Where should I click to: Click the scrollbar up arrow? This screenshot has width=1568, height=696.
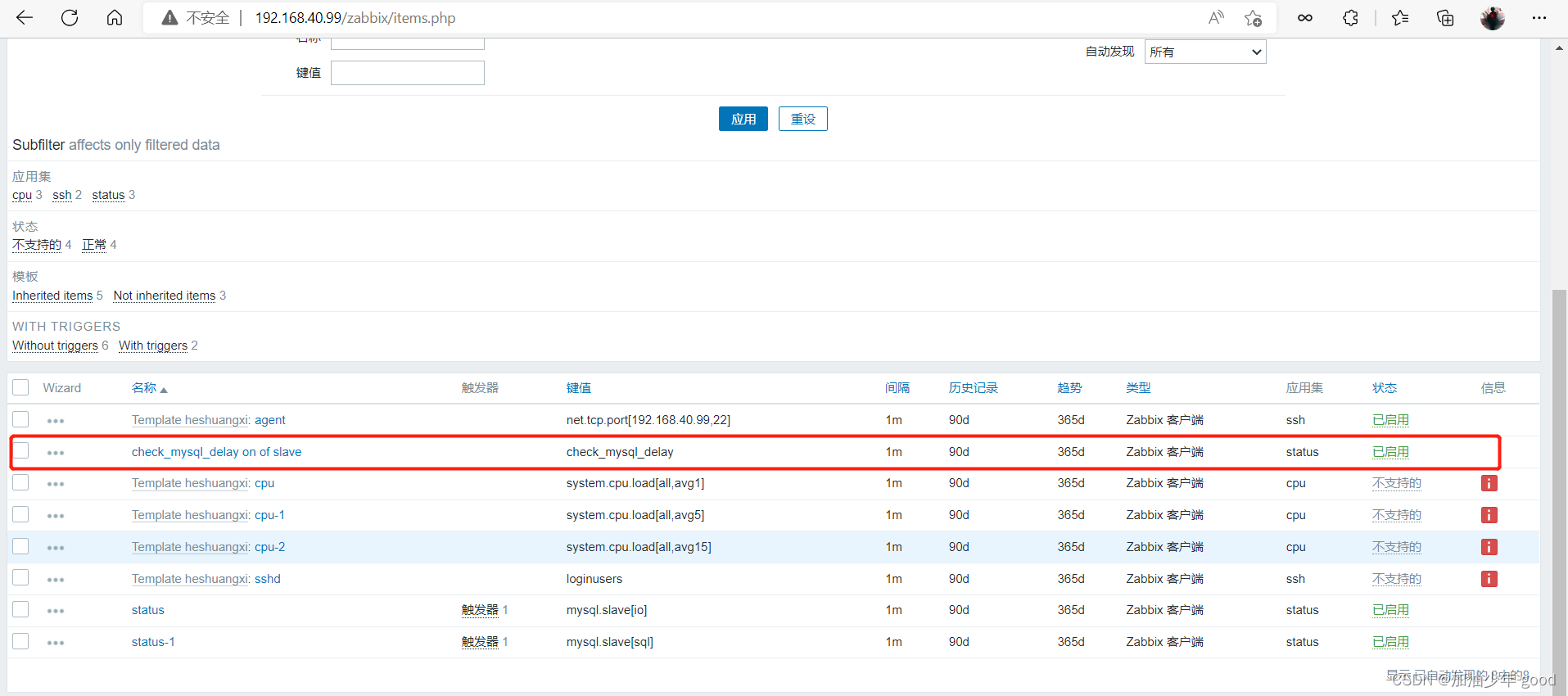pyautogui.click(x=1559, y=48)
